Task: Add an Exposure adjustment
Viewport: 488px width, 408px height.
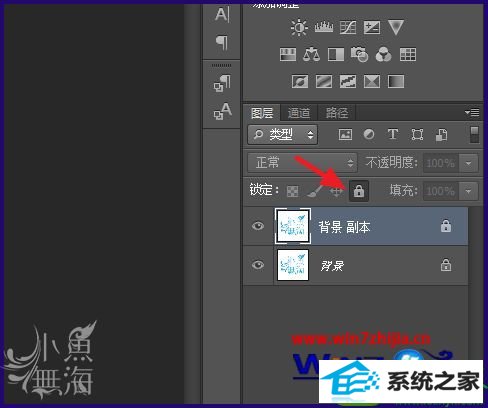Action: click(x=372, y=27)
